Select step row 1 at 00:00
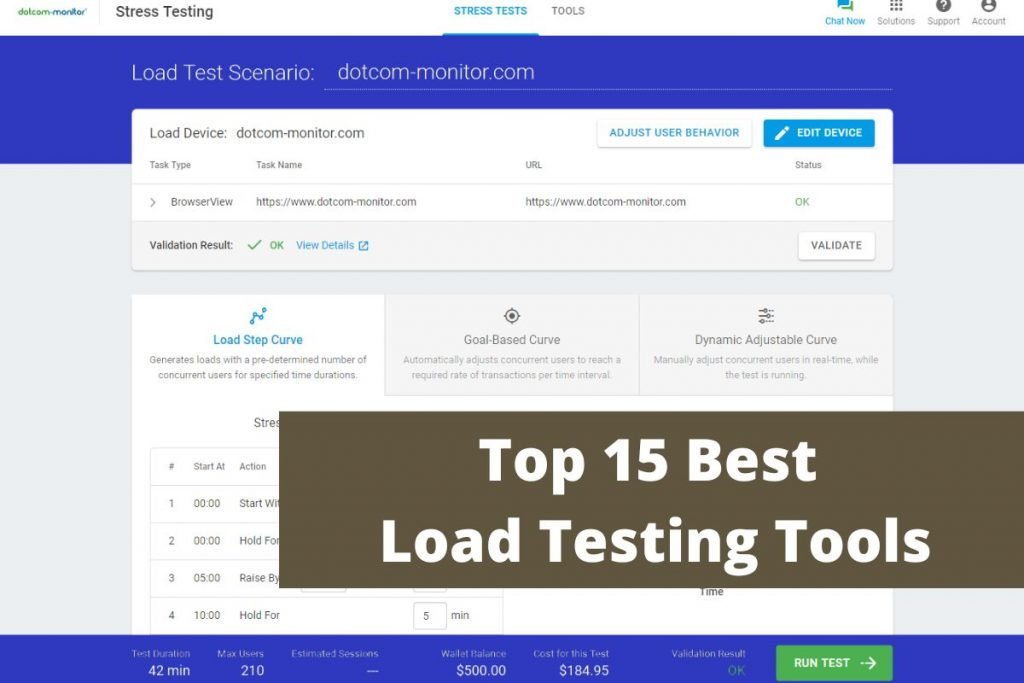 point(215,503)
